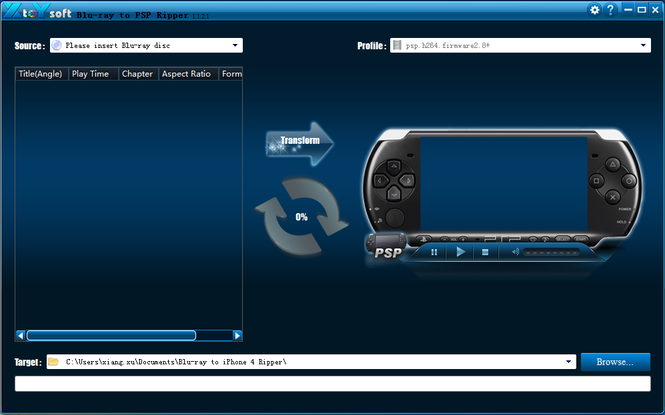Close the Blu-ray to PSP Ripper window

tap(655, 10)
